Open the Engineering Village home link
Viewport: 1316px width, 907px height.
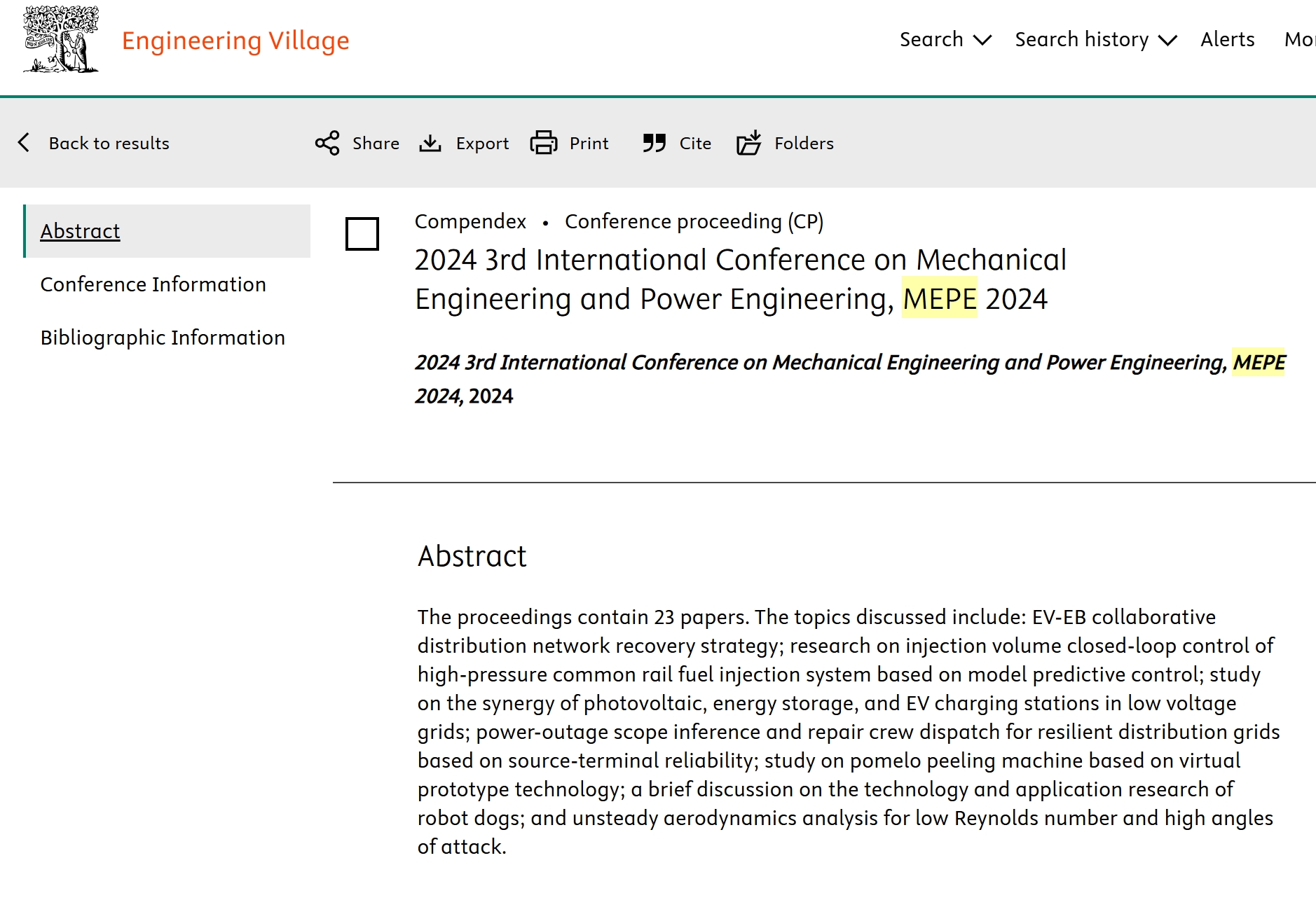point(235,41)
